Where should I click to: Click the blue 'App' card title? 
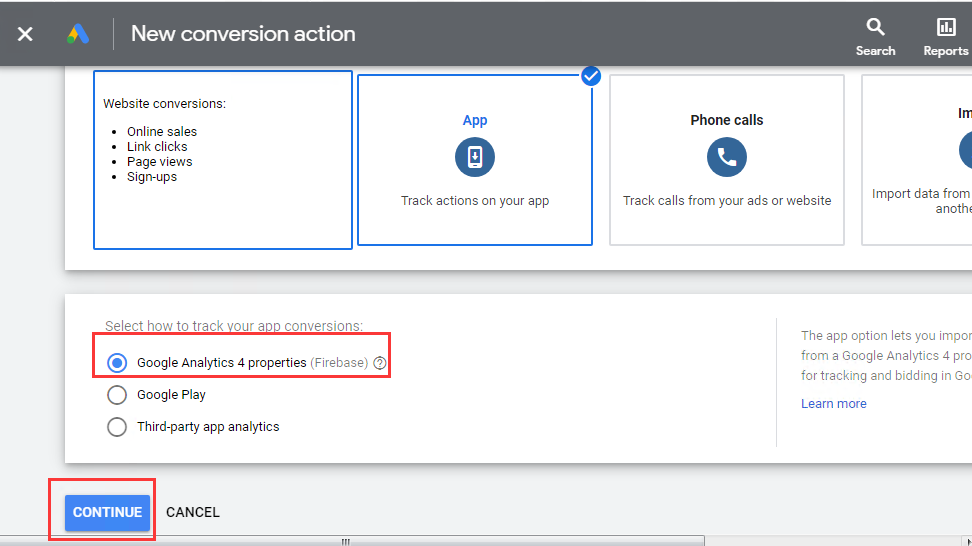(475, 120)
